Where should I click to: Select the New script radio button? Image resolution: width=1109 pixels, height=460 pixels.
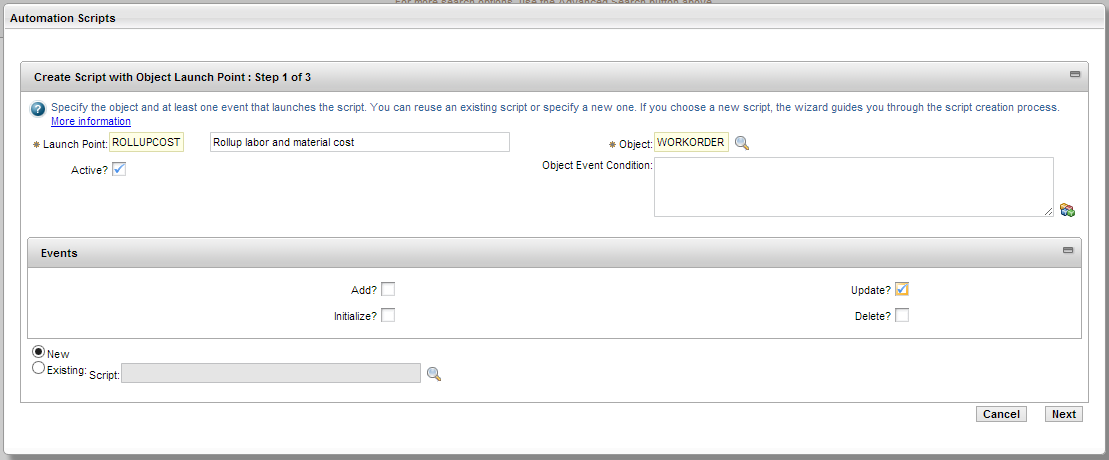[x=39, y=352]
